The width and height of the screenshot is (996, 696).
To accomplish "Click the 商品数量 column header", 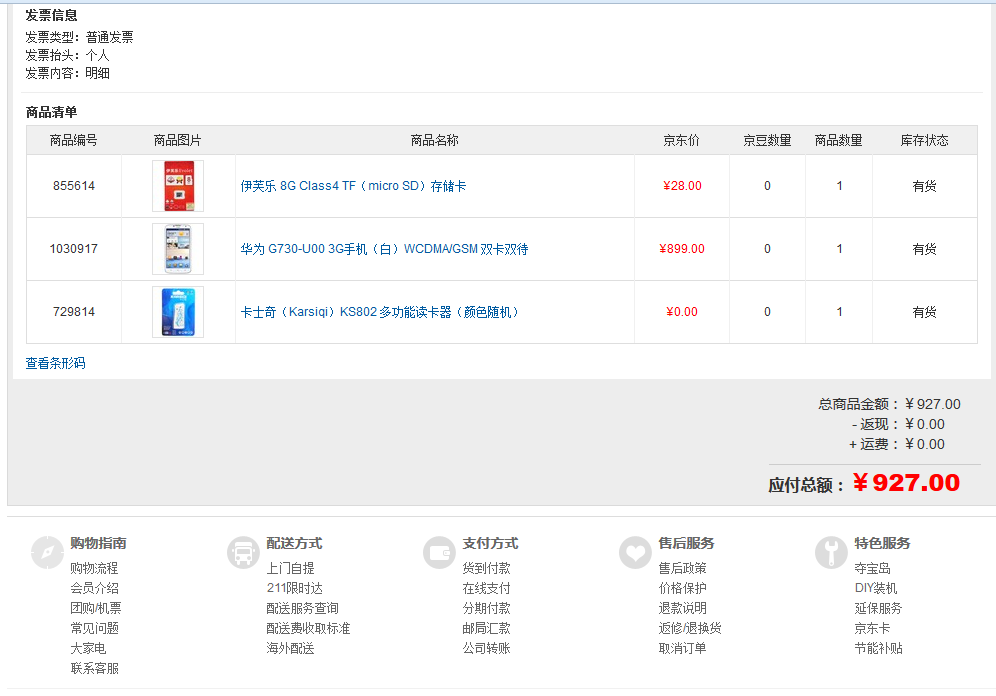I will (838, 140).
